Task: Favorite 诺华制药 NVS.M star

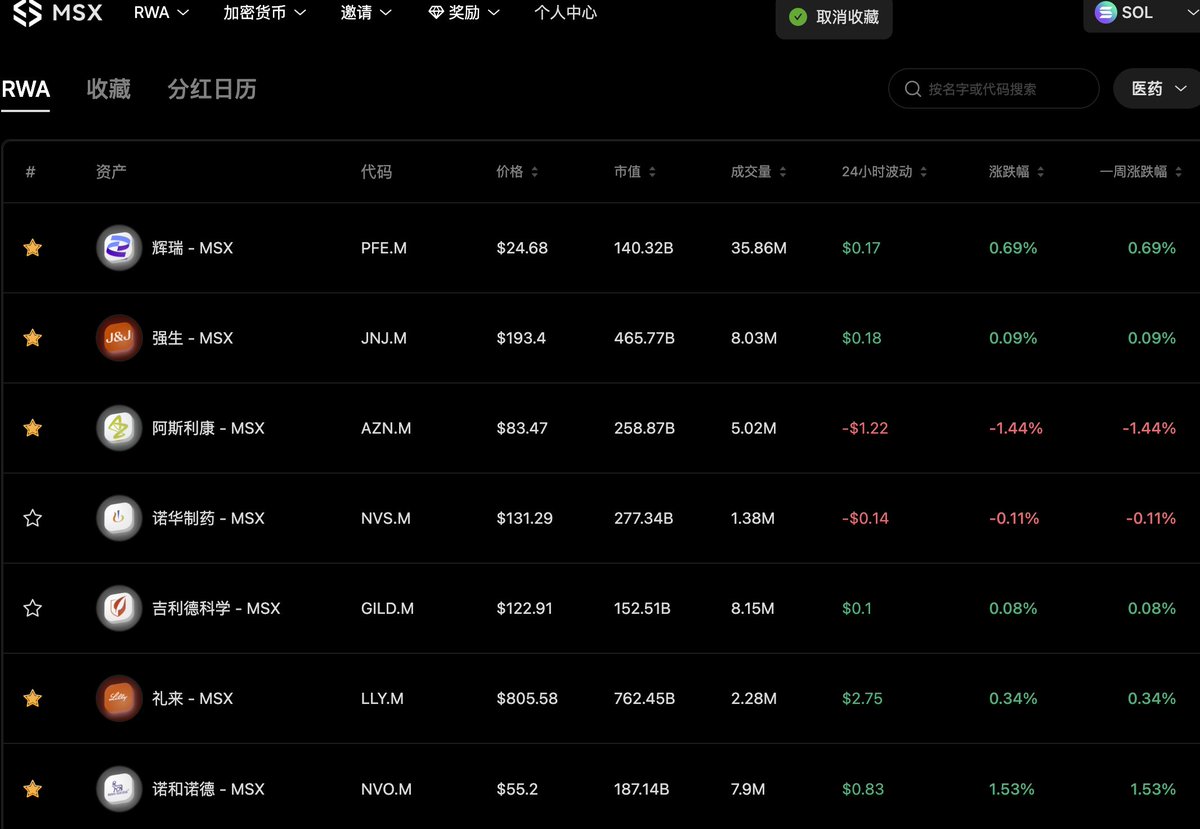Action: [33, 518]
